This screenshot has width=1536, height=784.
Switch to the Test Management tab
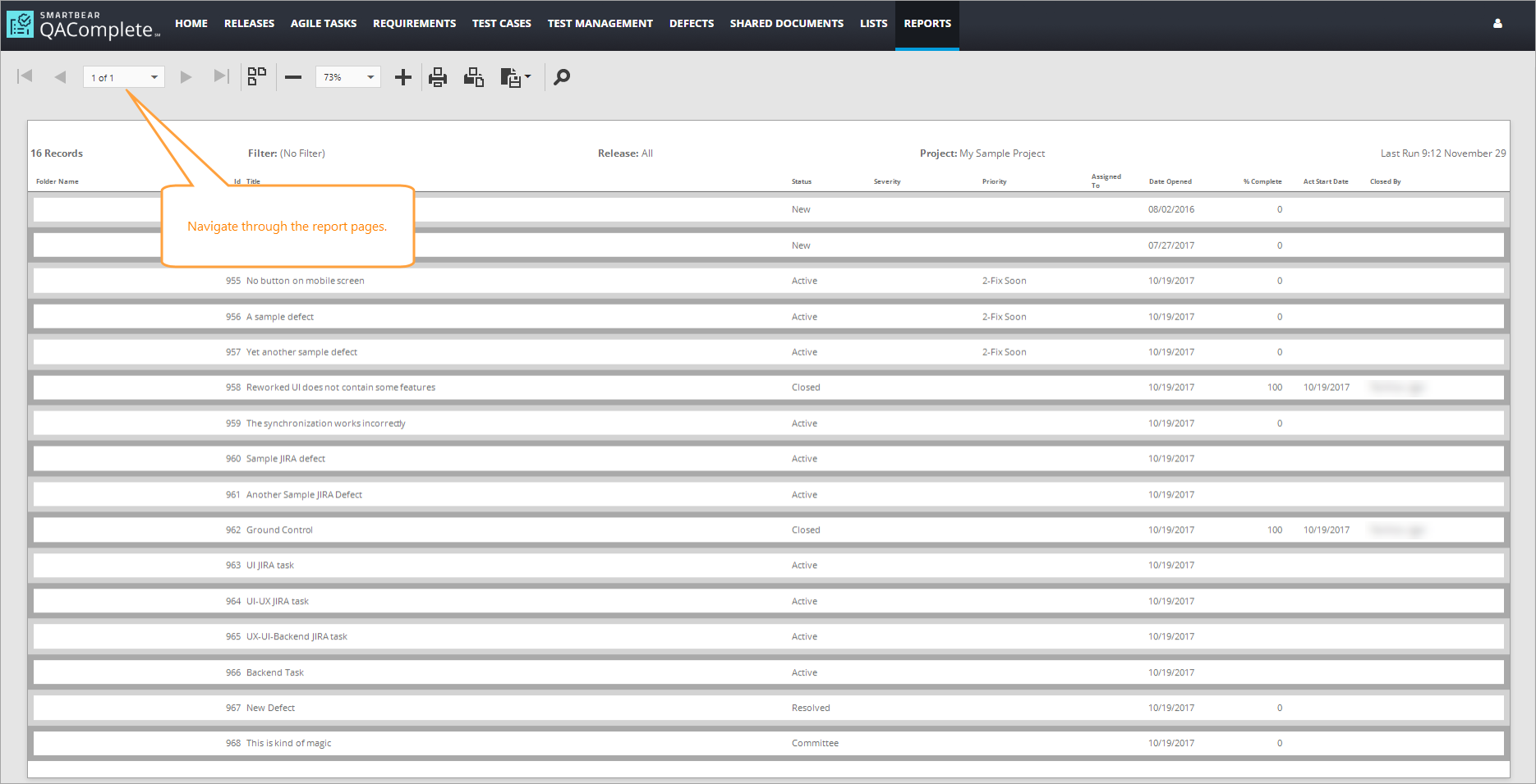[600, 24]
